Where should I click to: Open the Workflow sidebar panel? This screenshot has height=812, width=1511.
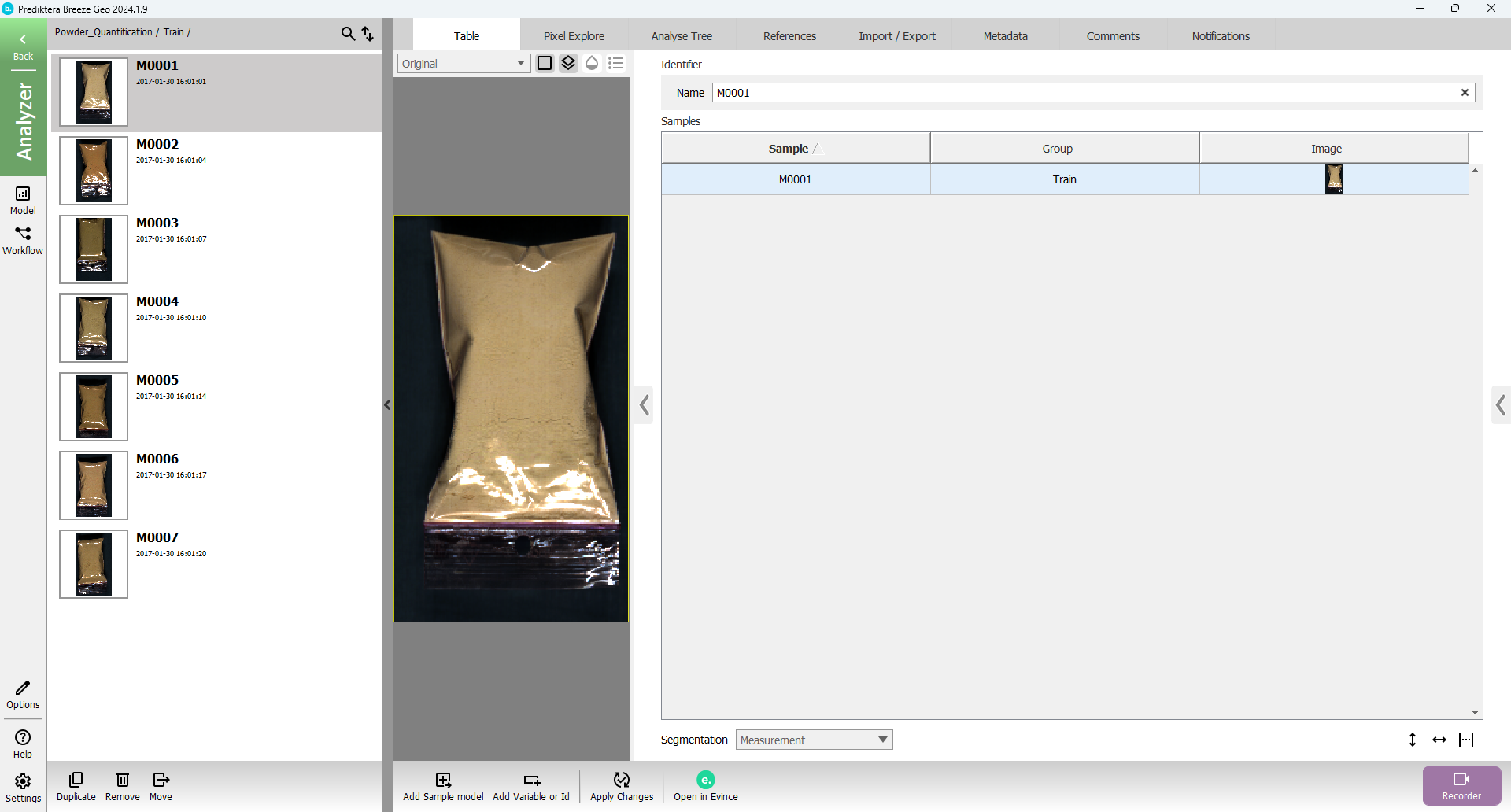(23, 240)
